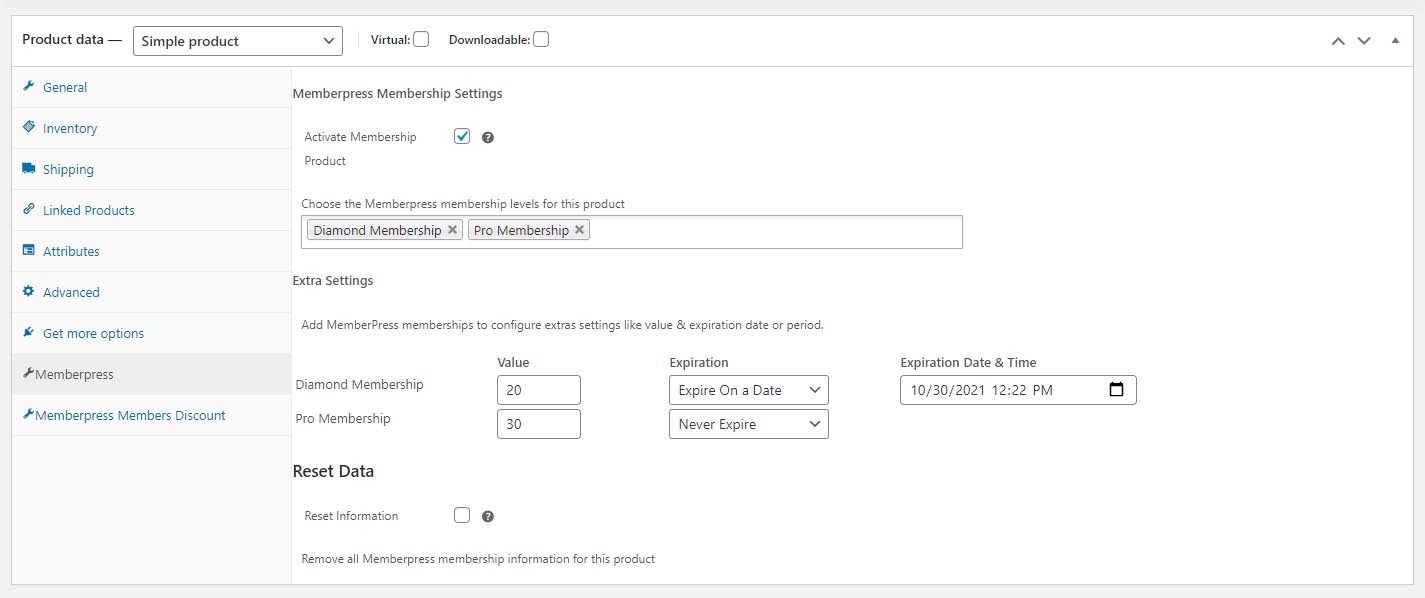Open the Never Expire dropdown for Pro Membership
1425x598 pixels.
click(749, 424)
